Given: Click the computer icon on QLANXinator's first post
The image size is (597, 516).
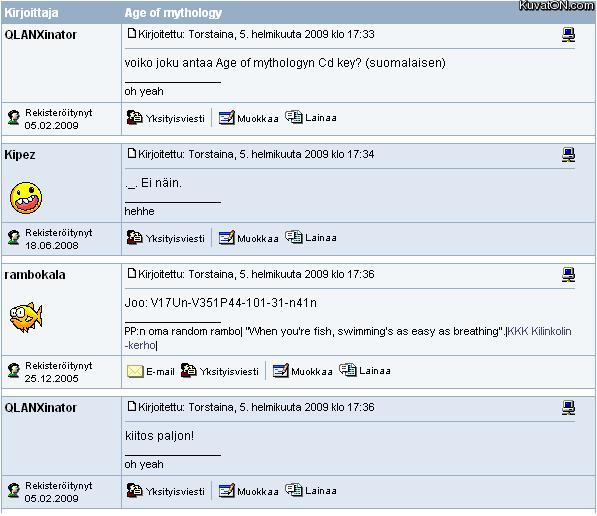Looking at the screenshot, I should pos(568,35).
